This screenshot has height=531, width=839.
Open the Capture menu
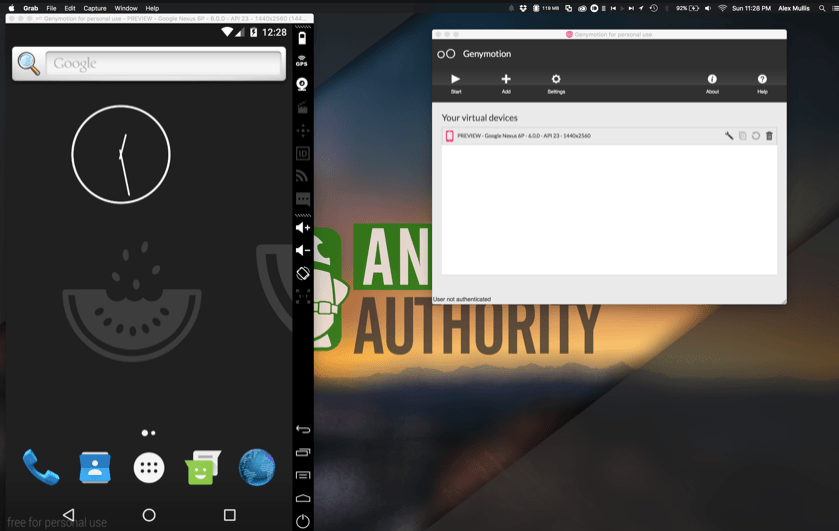point(95,8)
